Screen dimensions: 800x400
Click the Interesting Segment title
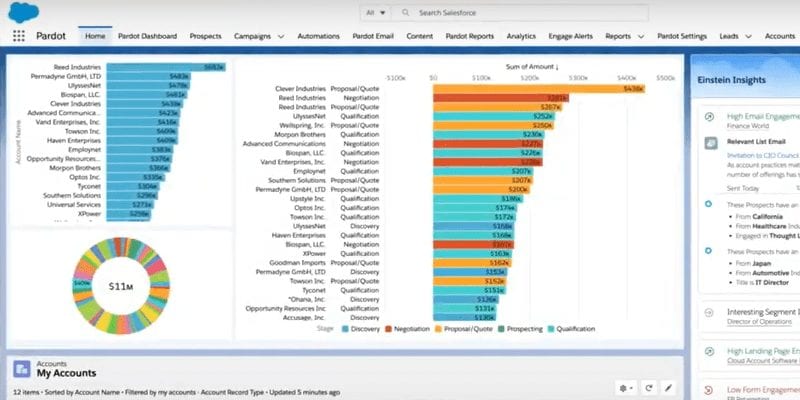coord(763,312)
